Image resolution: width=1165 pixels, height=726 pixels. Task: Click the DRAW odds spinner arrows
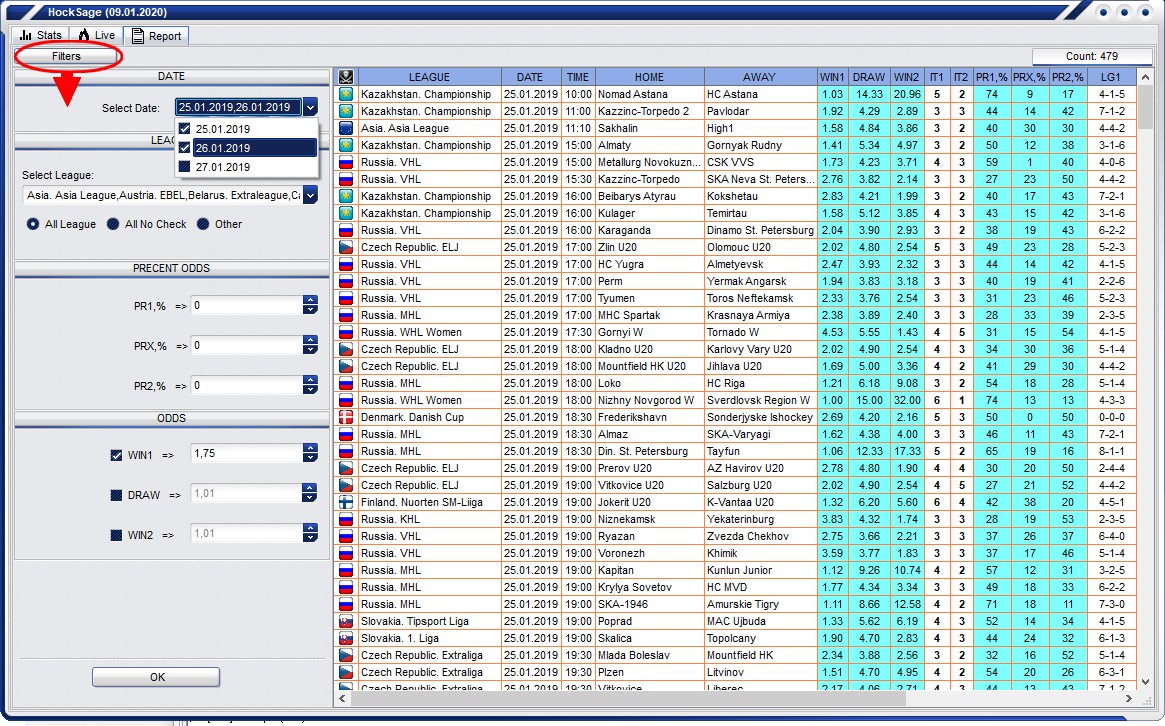(x=311, y=493)
